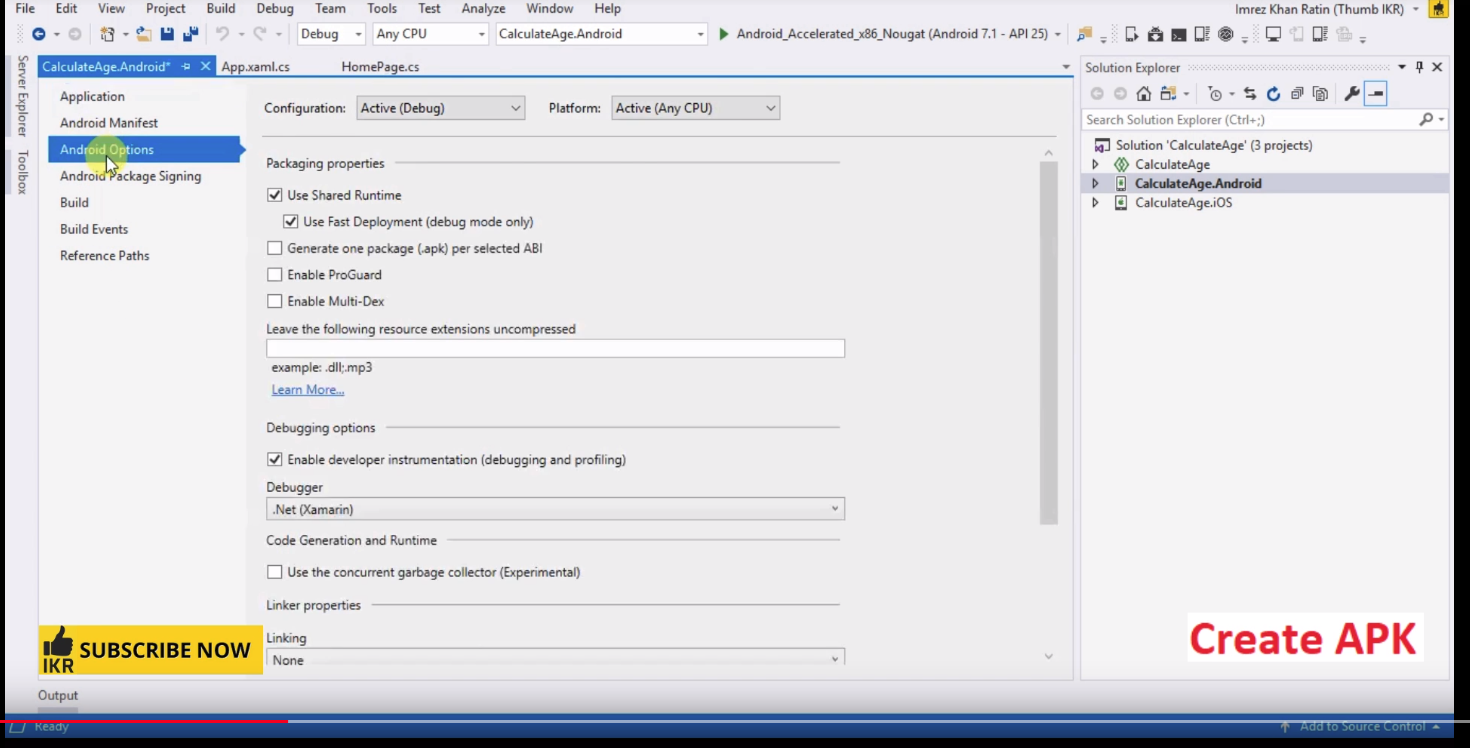Toggle the Preview Selected Items icon

1376,94
